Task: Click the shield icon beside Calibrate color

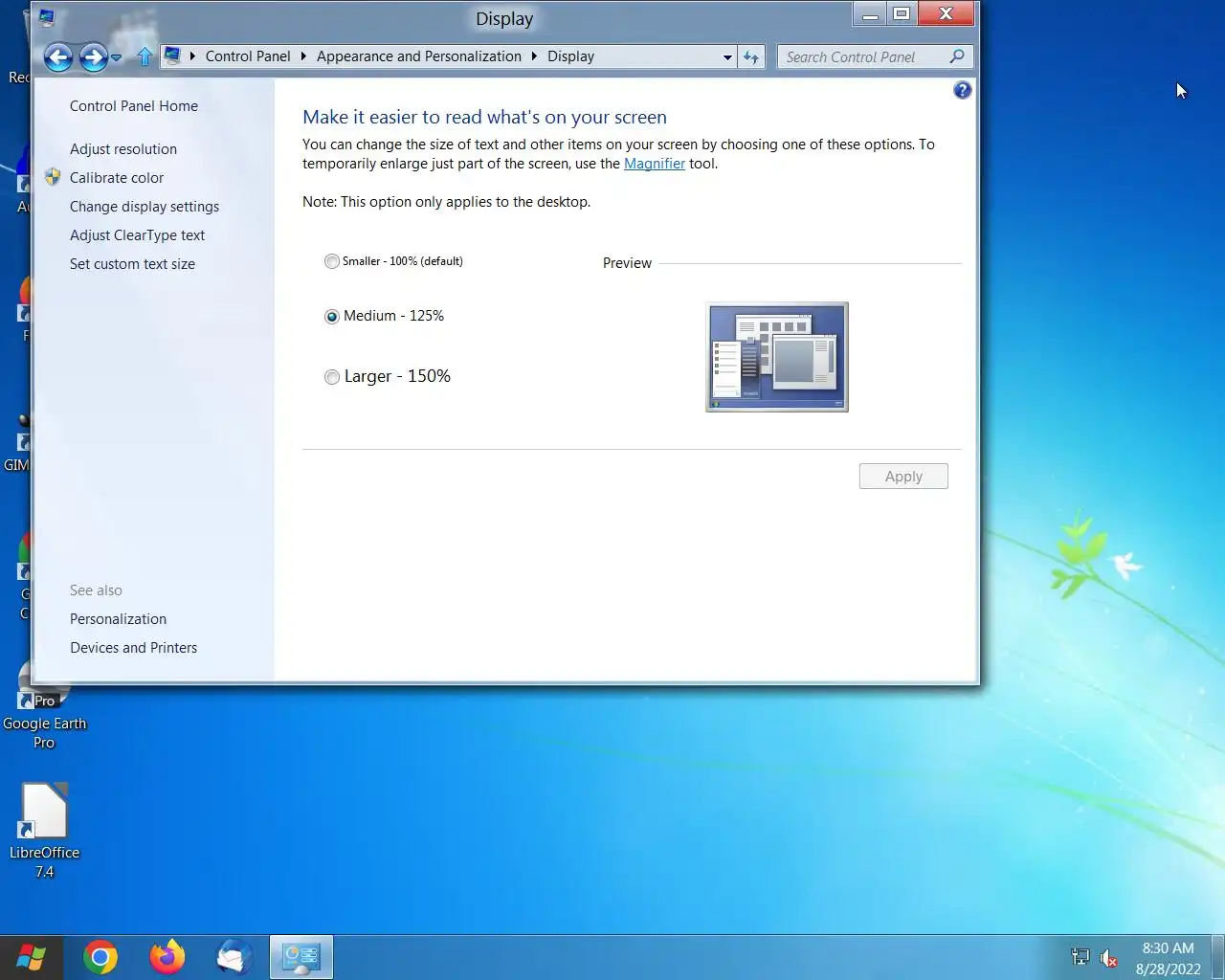Action: pyautogui.click(x=53, y=177)
